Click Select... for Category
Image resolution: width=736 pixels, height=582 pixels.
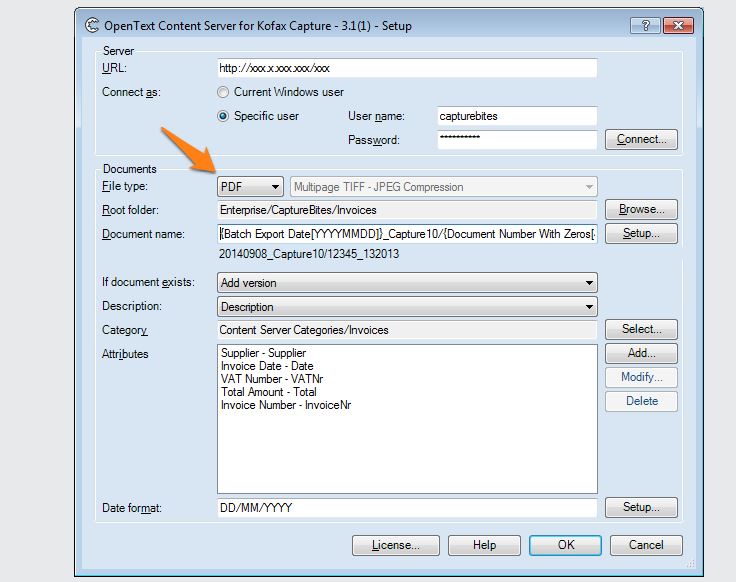coord(641,329)
